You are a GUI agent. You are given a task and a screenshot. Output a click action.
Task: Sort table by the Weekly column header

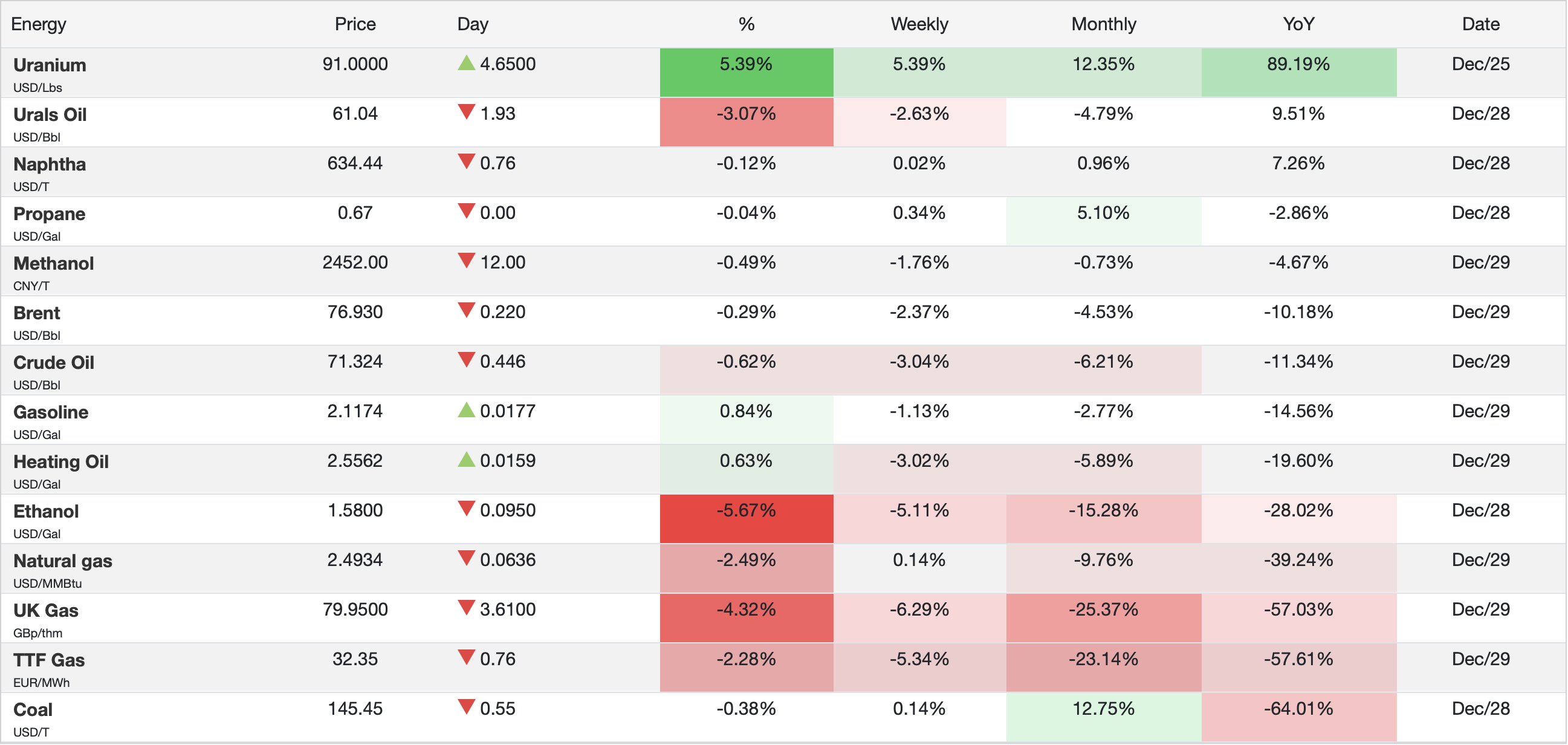[919, 24]
